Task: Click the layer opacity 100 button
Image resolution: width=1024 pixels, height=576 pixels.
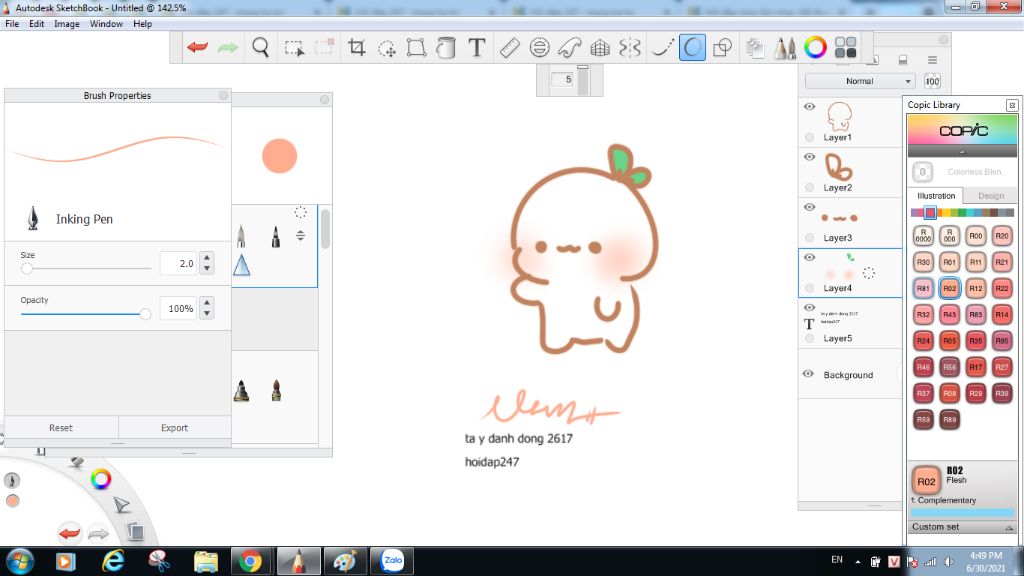Action: pos(932,81)
